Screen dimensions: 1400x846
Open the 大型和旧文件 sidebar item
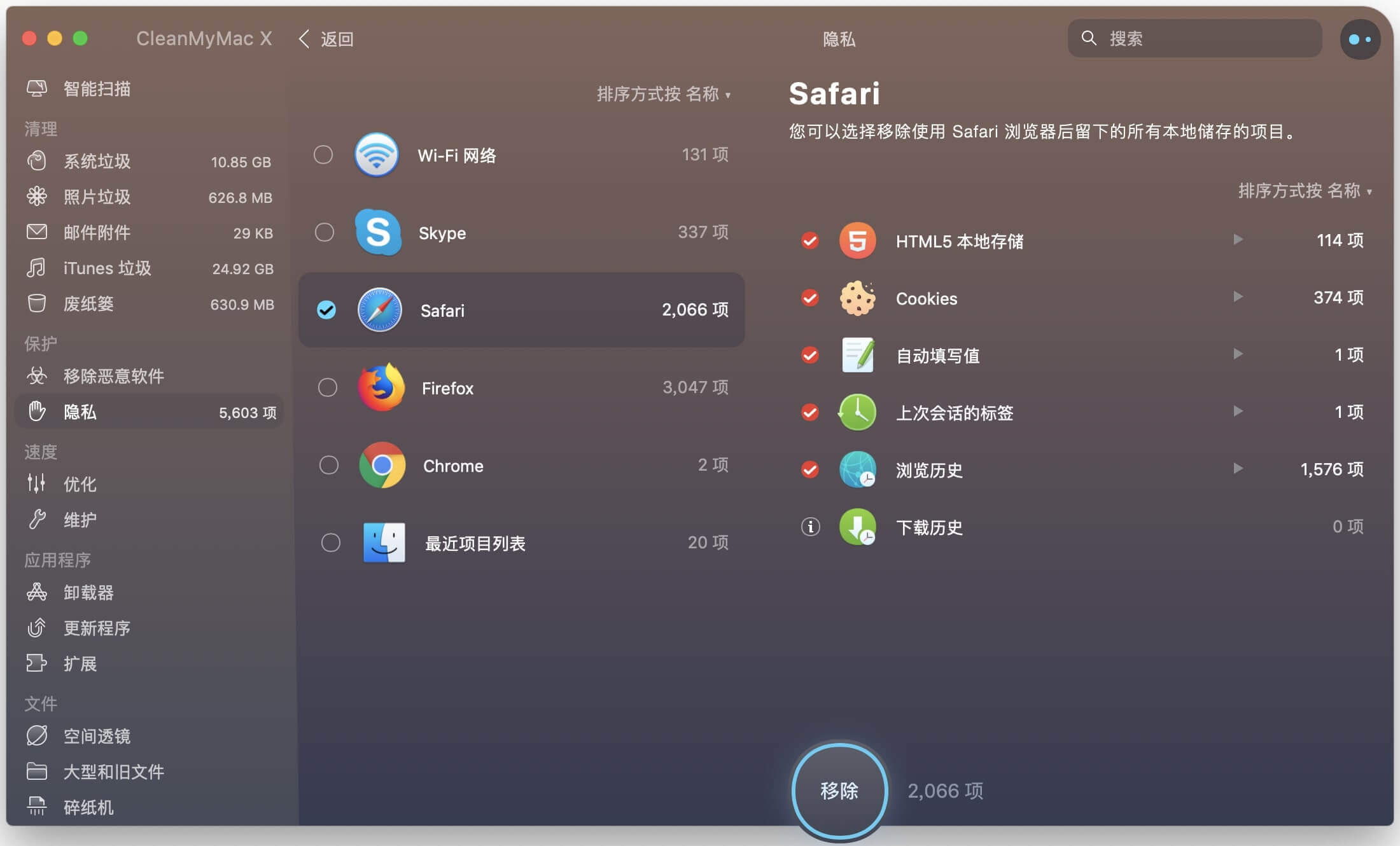150,772
